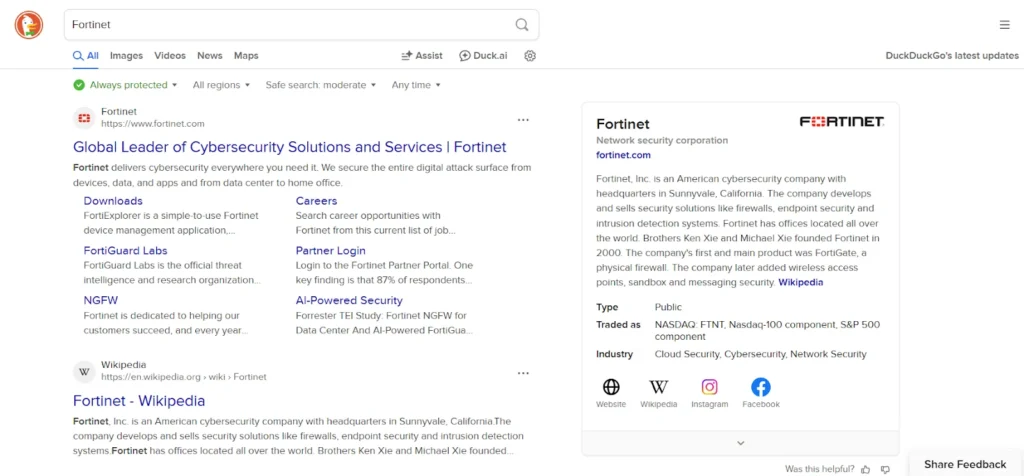
Task: Click the DuckDuckGo logo icon
Action: (29, 24)
